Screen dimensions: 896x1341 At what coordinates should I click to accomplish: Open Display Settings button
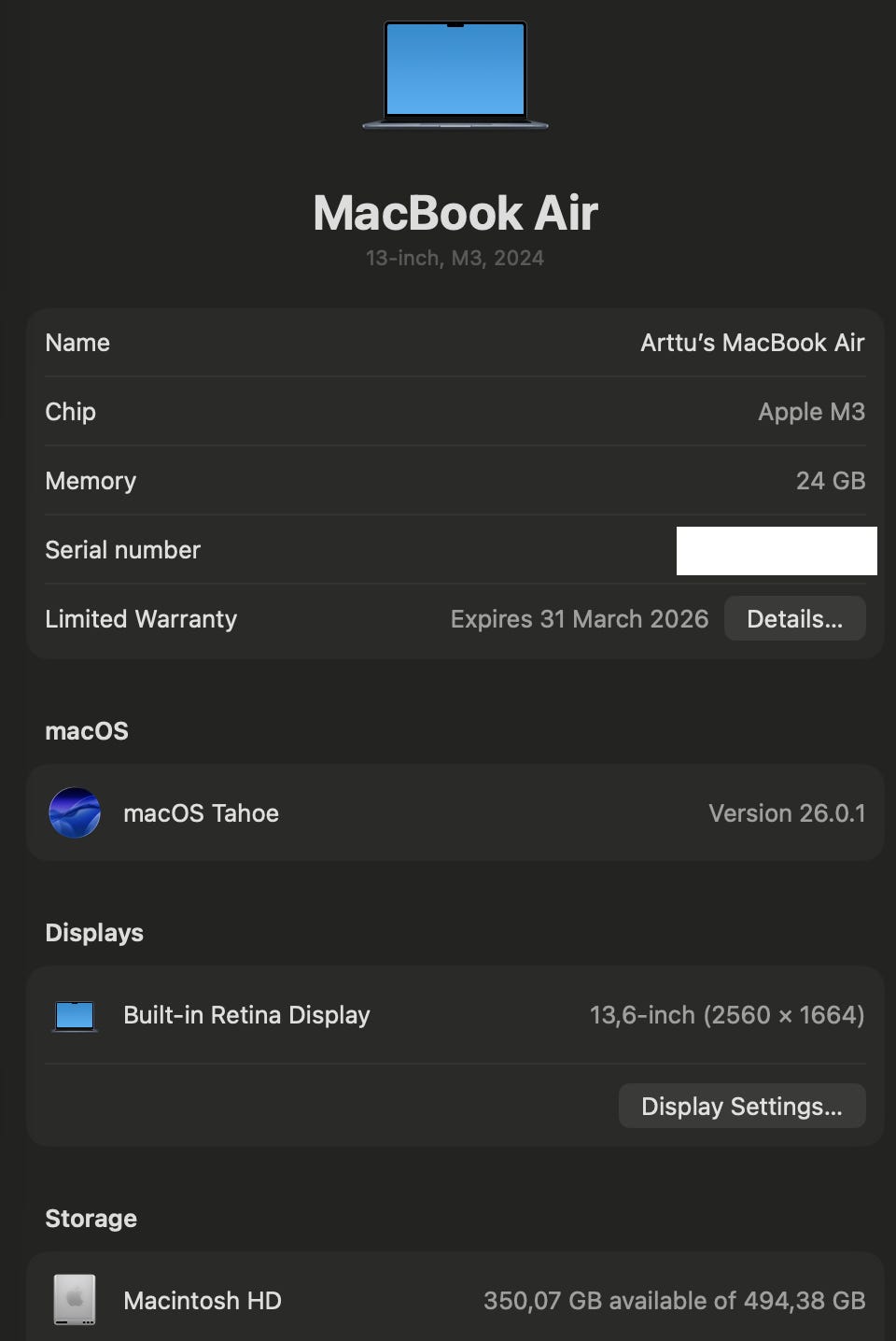(742, 1106)
